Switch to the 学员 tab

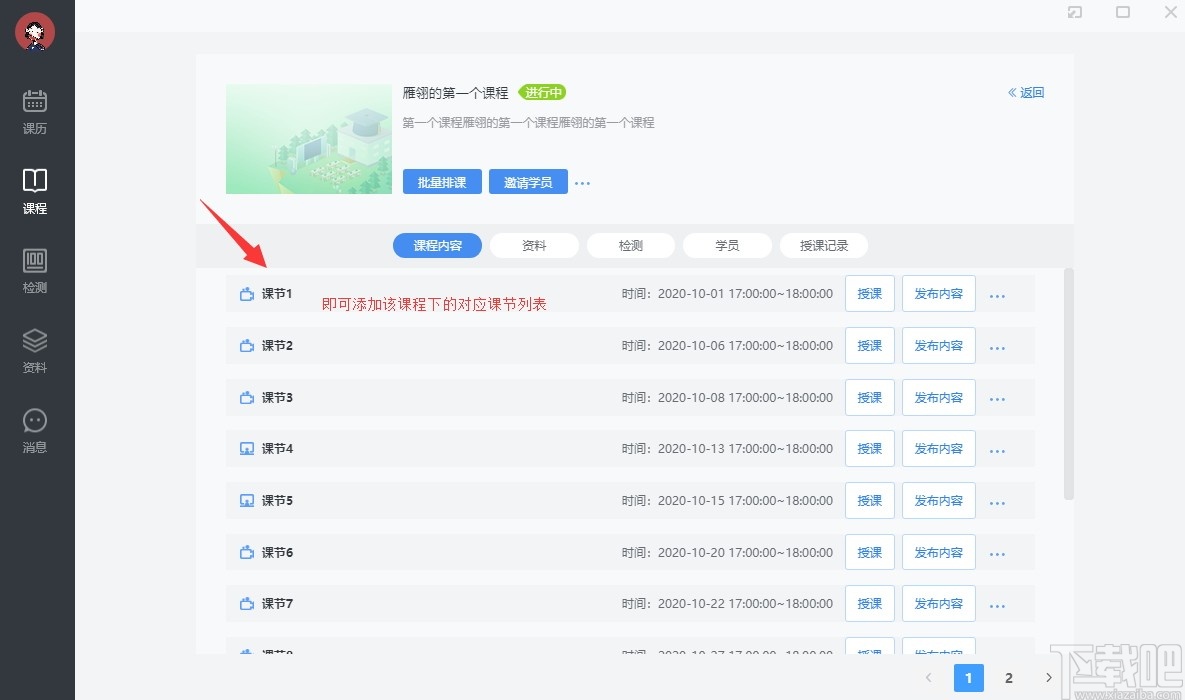tap(727, 245)
